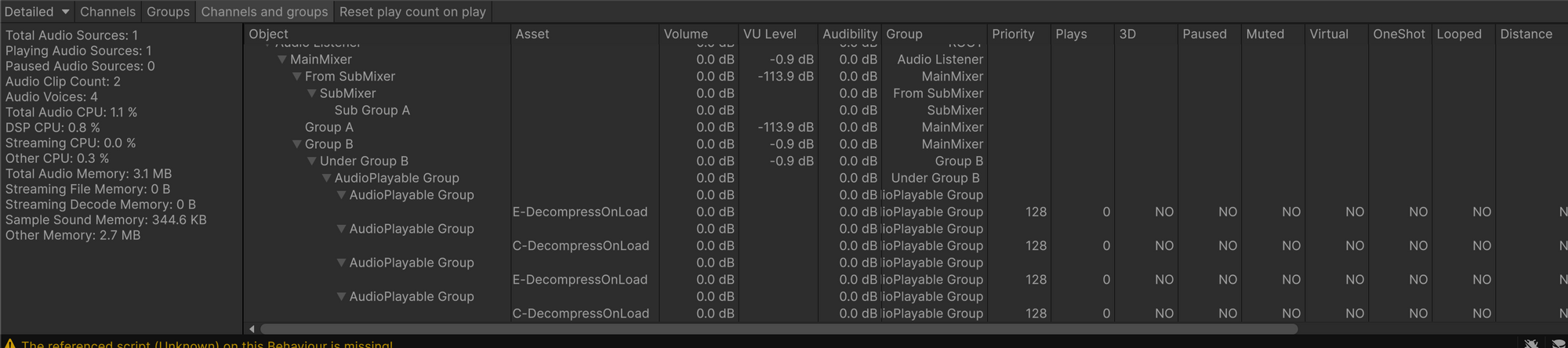Select the Sub Group A row
The image size is (1568, 348).
click(x=372, y=111)
